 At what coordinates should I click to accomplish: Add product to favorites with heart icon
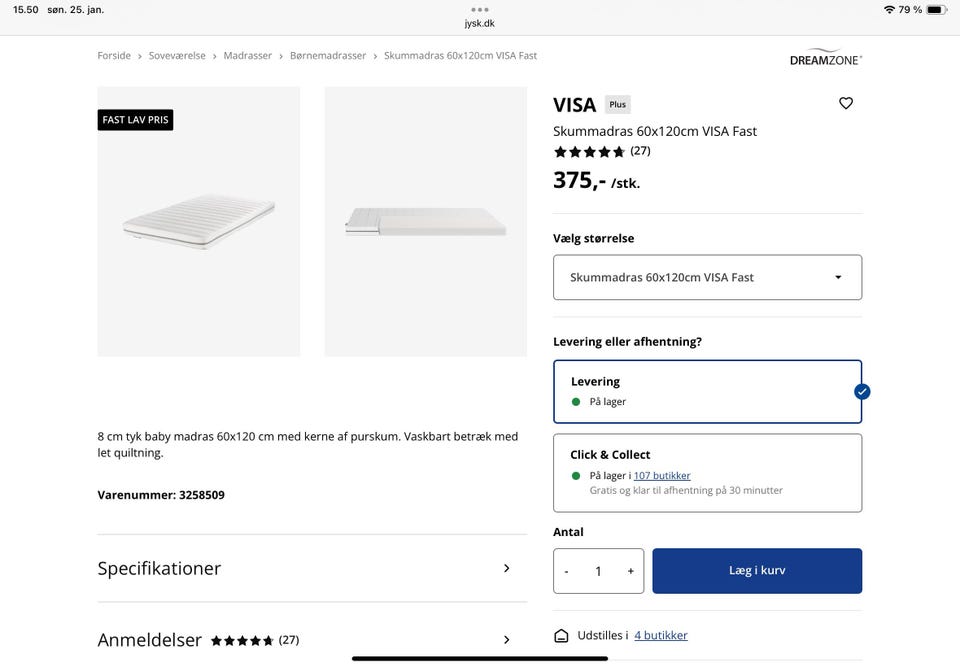(846, 103)
